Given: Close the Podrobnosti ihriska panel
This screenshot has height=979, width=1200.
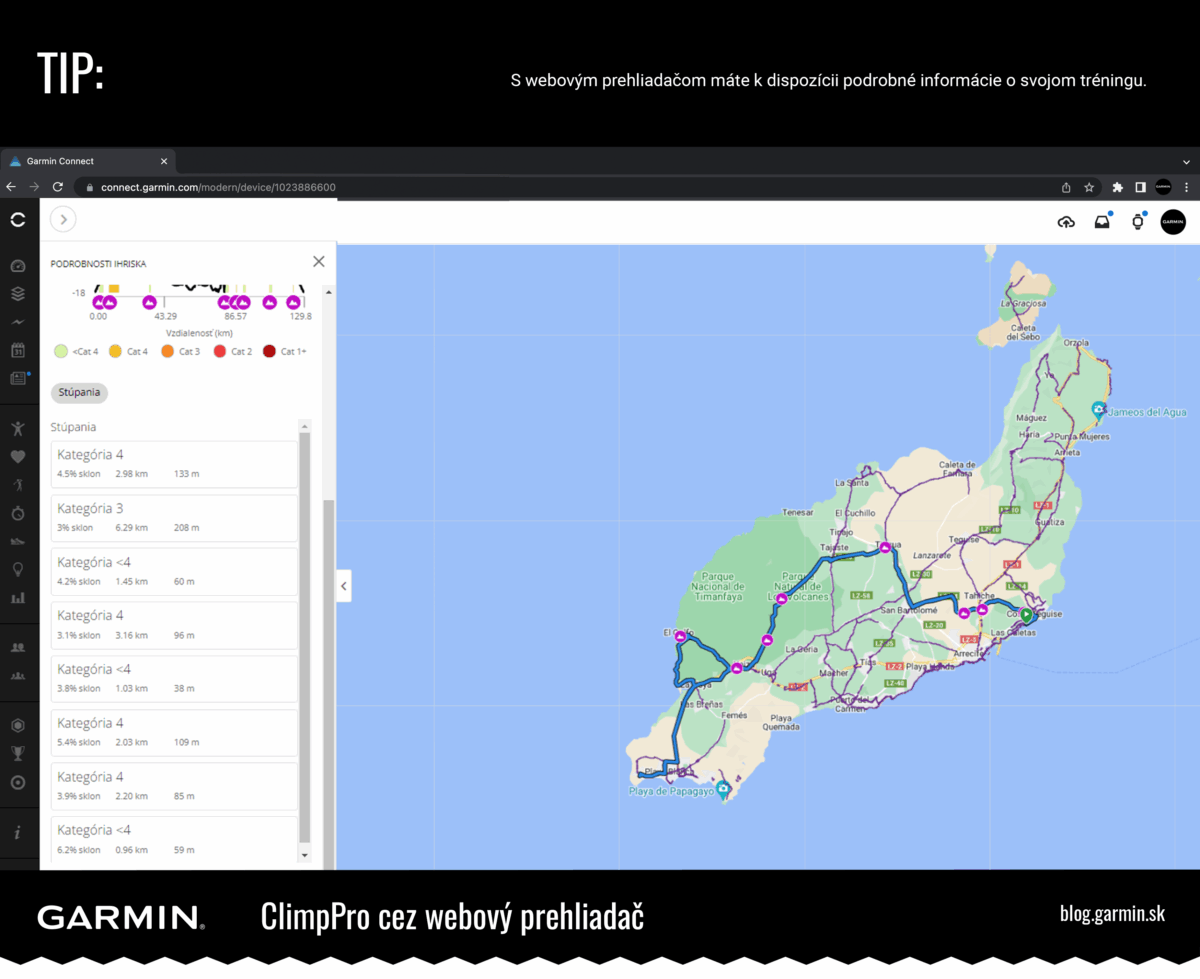Looking at the screenshot, I should 319,262.
